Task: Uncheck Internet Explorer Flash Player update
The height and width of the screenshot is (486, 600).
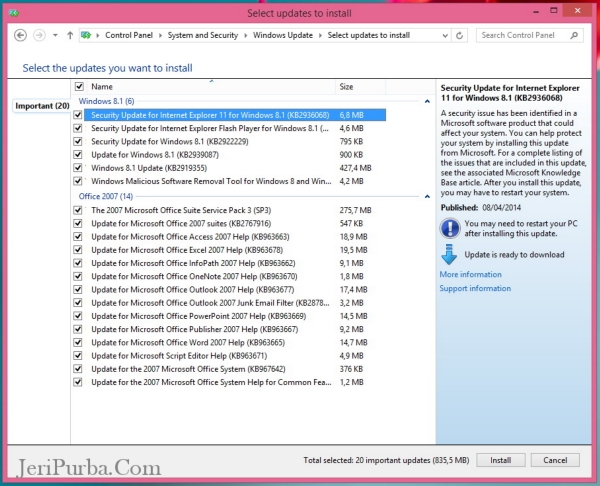Action: click(x=78, y=128)
